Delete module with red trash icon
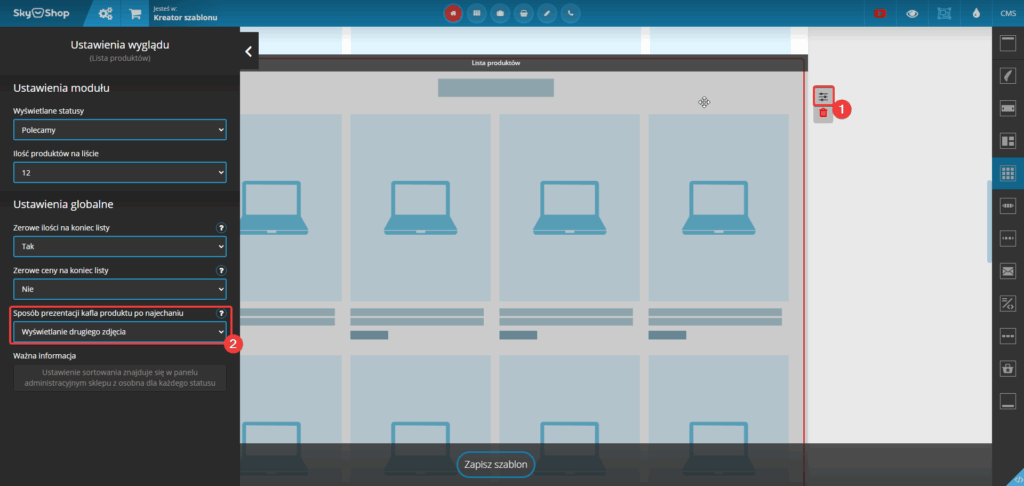The width and height of the screenshot is (1024, 486). point(823,113)
